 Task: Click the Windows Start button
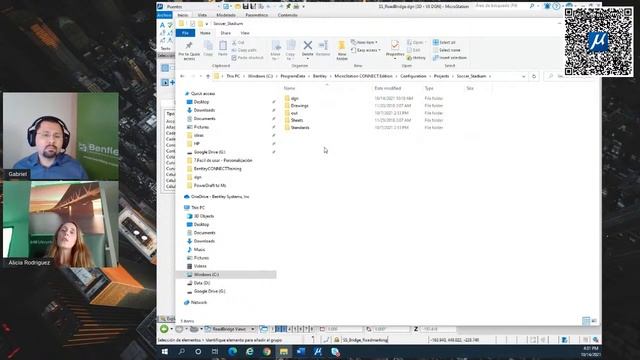pyautogui.click(x=165, y=351)
